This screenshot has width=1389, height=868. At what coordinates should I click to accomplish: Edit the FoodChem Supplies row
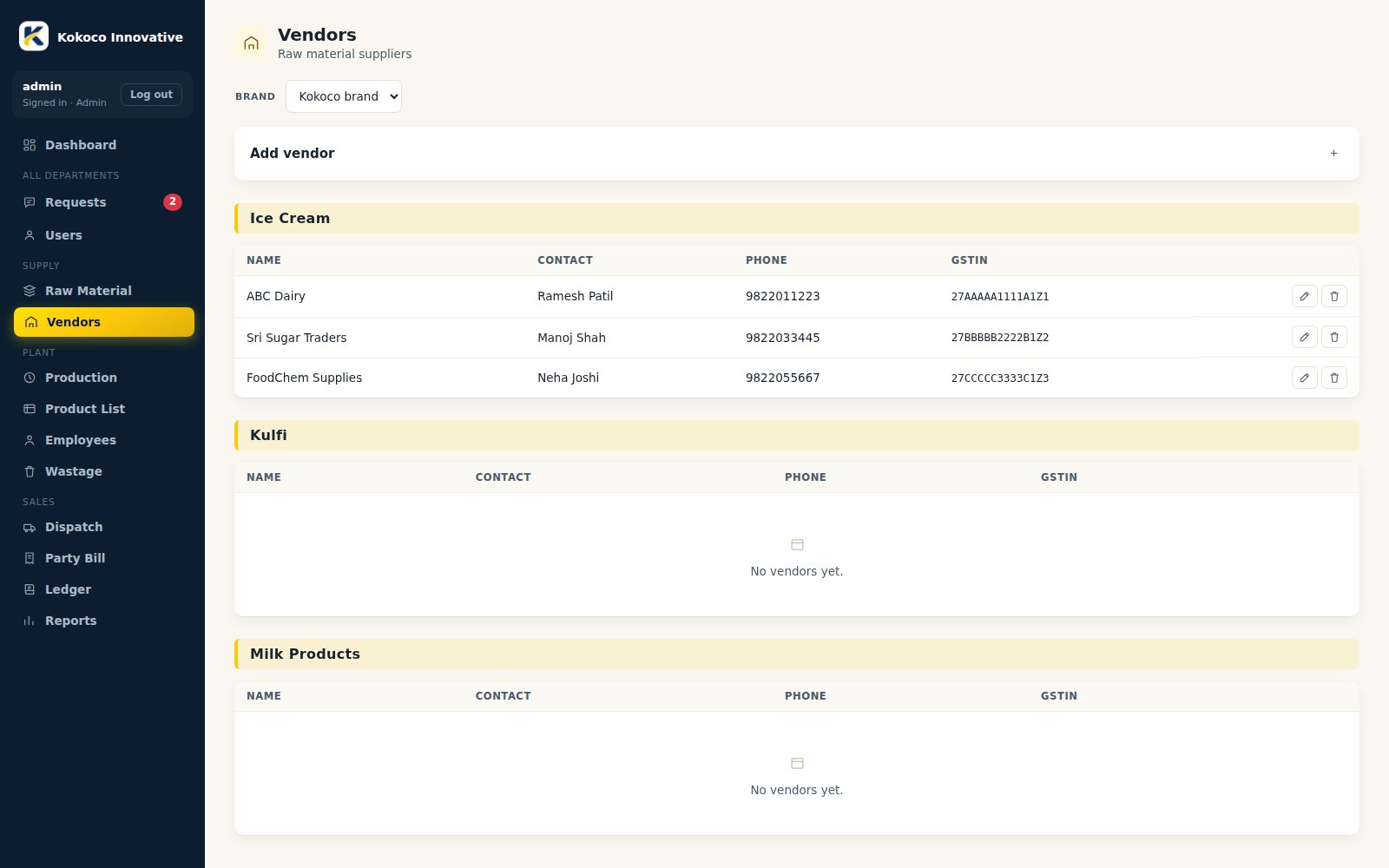(x=1304, y=378)
